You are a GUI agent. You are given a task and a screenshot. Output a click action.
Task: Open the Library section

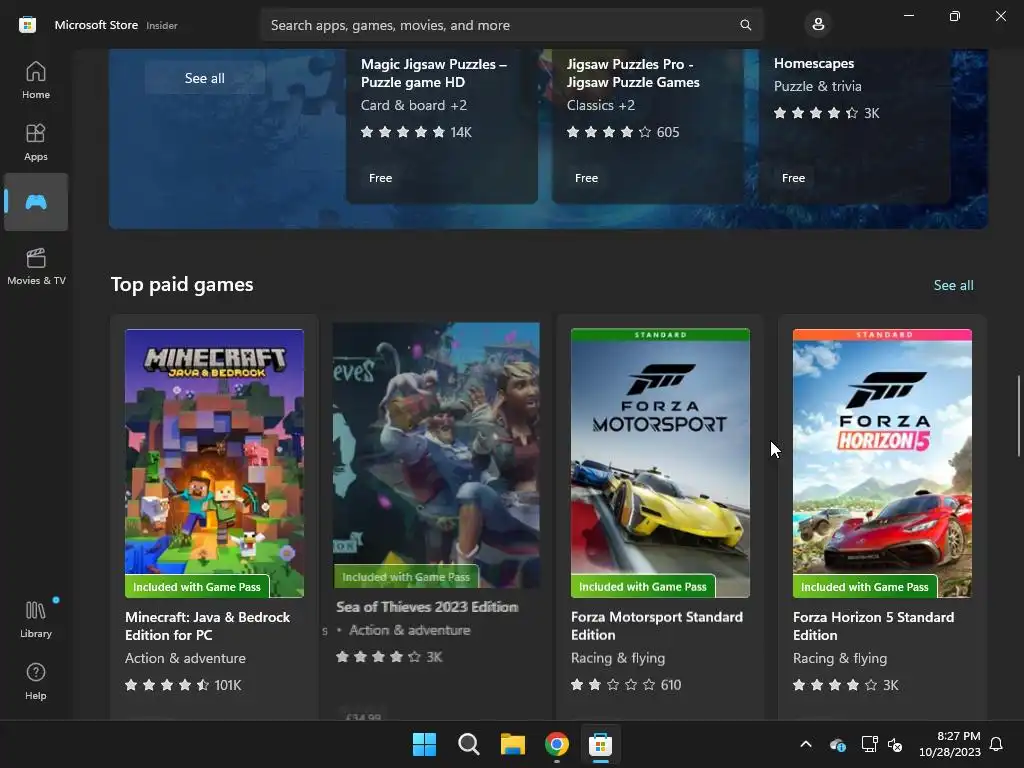pos(36,619)
